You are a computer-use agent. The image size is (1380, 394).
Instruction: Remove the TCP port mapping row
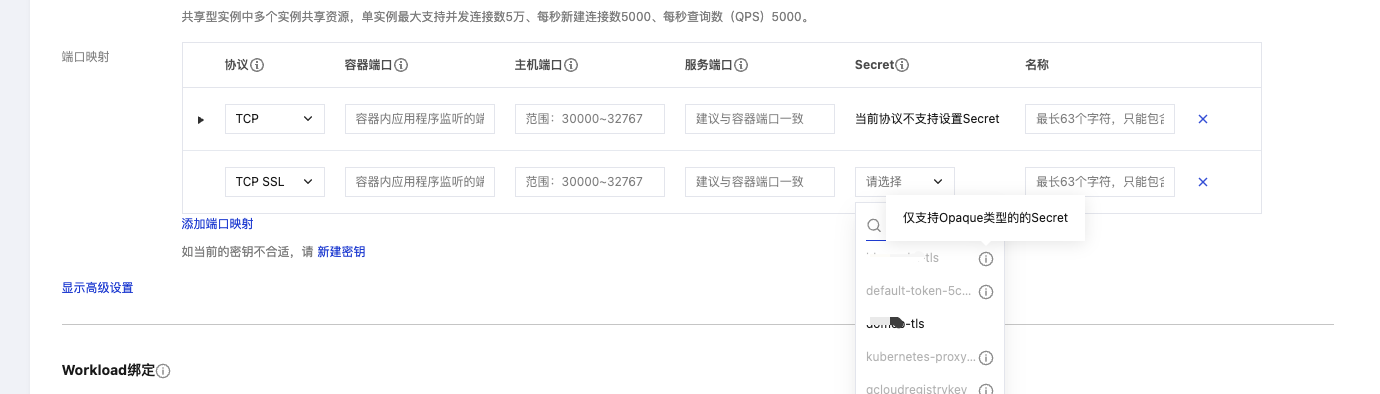(x=1203, y=119)
